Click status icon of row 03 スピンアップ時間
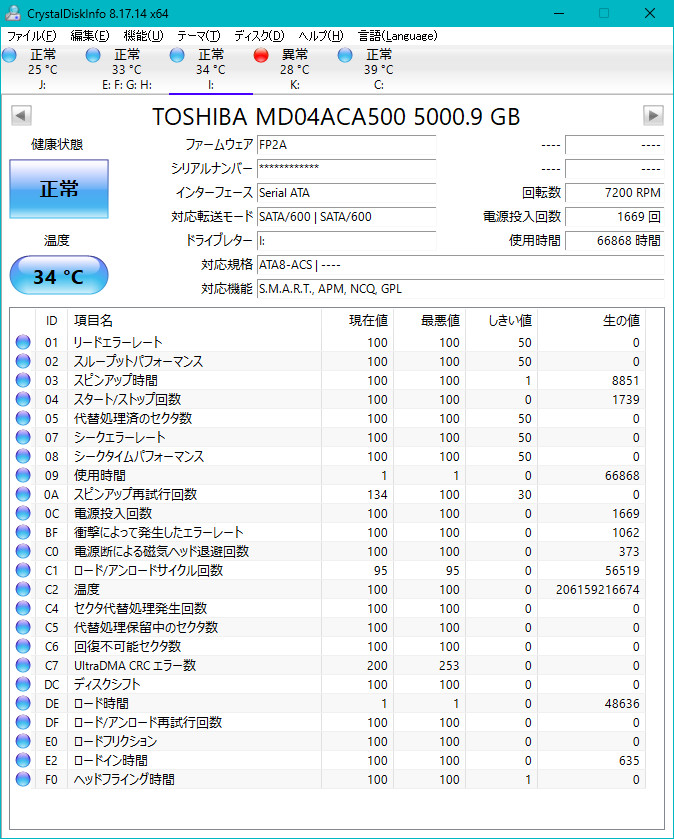The image size is (674, 839). point(23,380)
